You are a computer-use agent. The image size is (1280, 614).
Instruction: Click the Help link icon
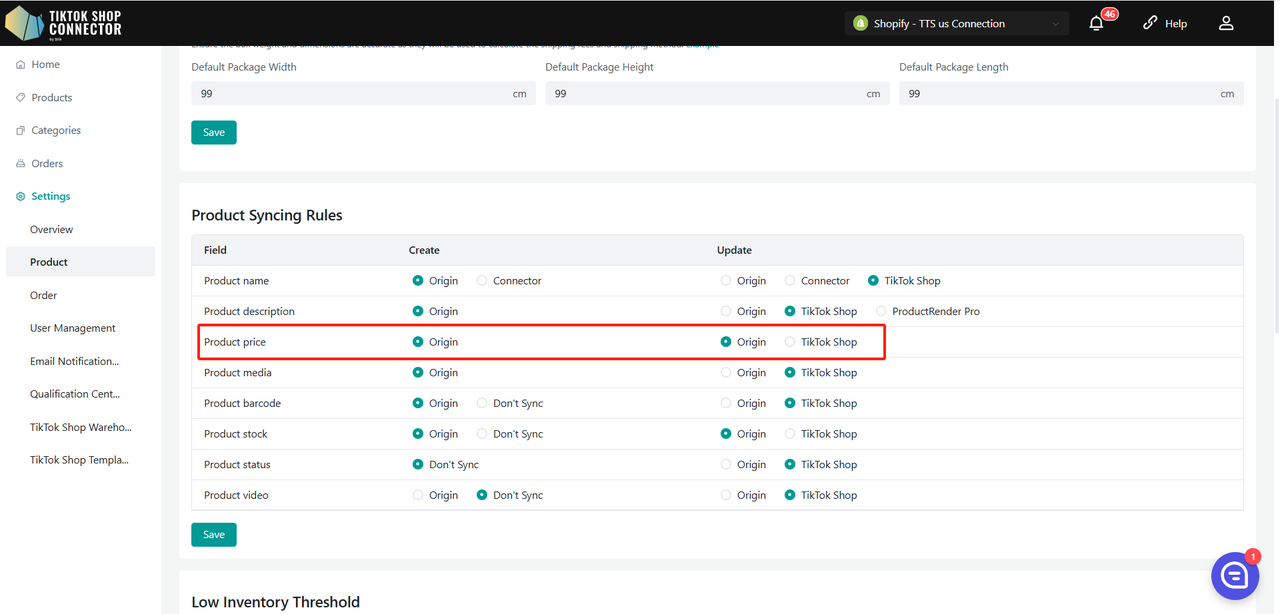tap(1150, 23)
